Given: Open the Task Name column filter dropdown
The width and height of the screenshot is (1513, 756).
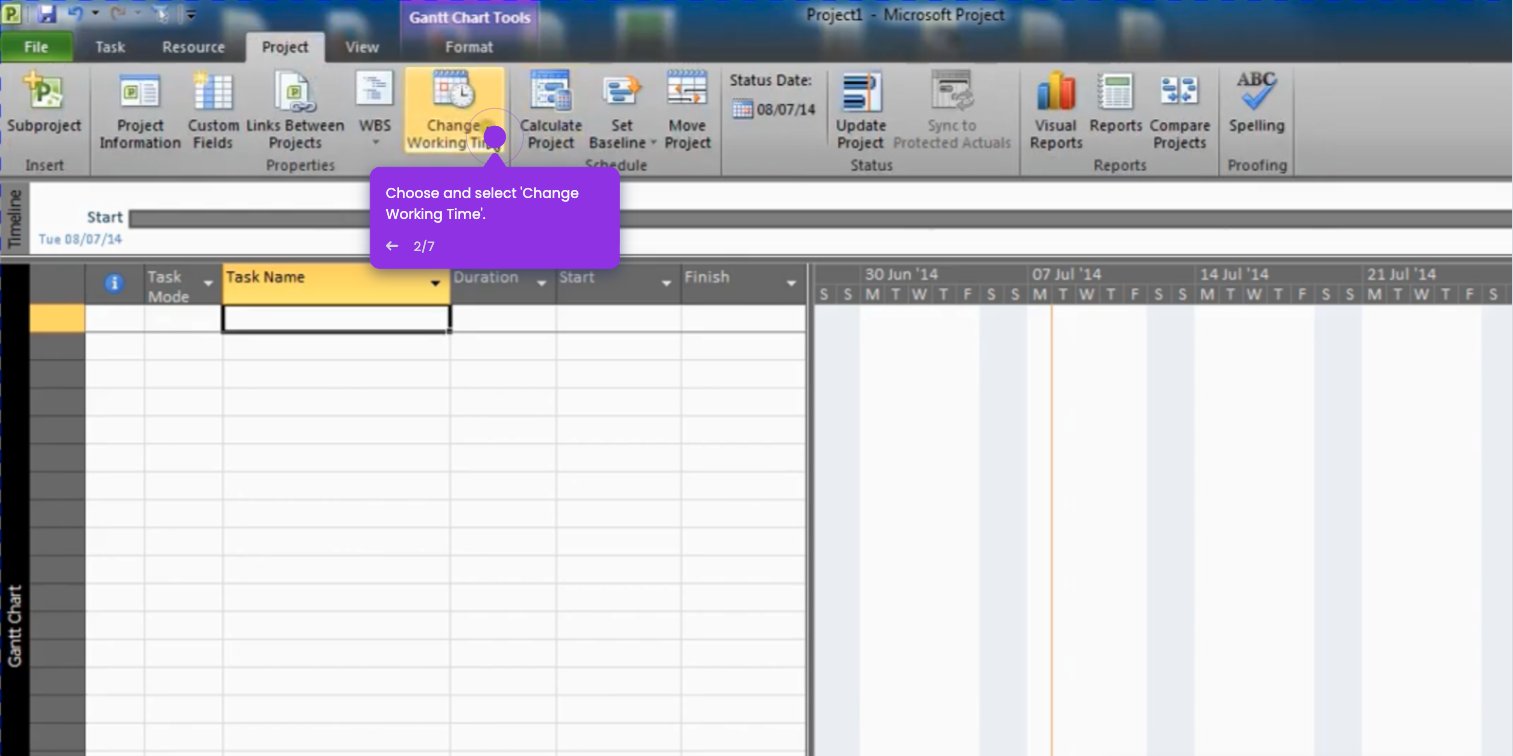Looking at the screenshot, I should [435, 284].
